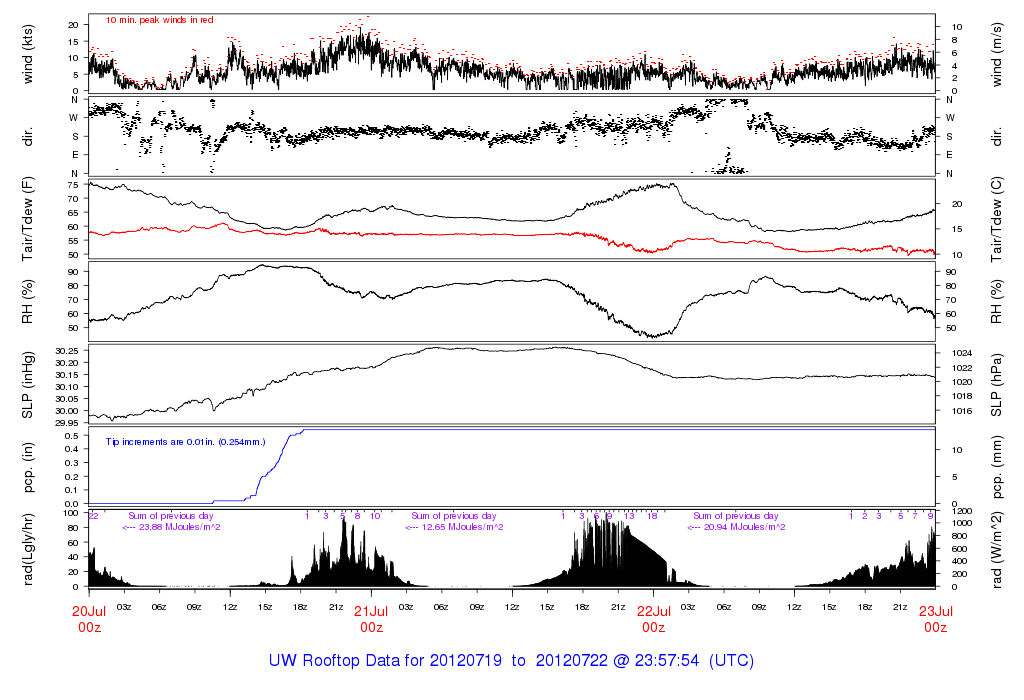Click the '30.25' pressure tick value
Viewport: 1024px width, 700px height.
click(x=67, y=351)
